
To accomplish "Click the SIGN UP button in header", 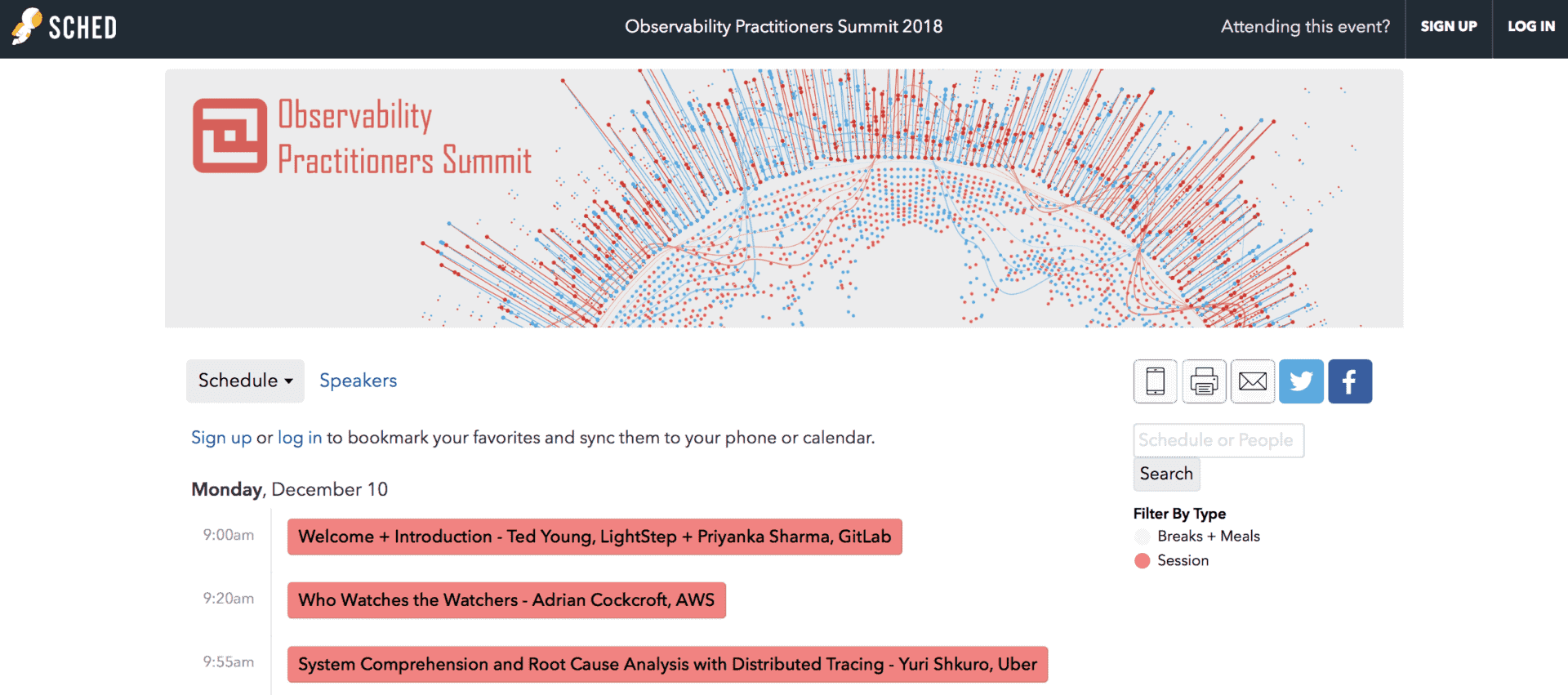I will (x=1448, y=26).
